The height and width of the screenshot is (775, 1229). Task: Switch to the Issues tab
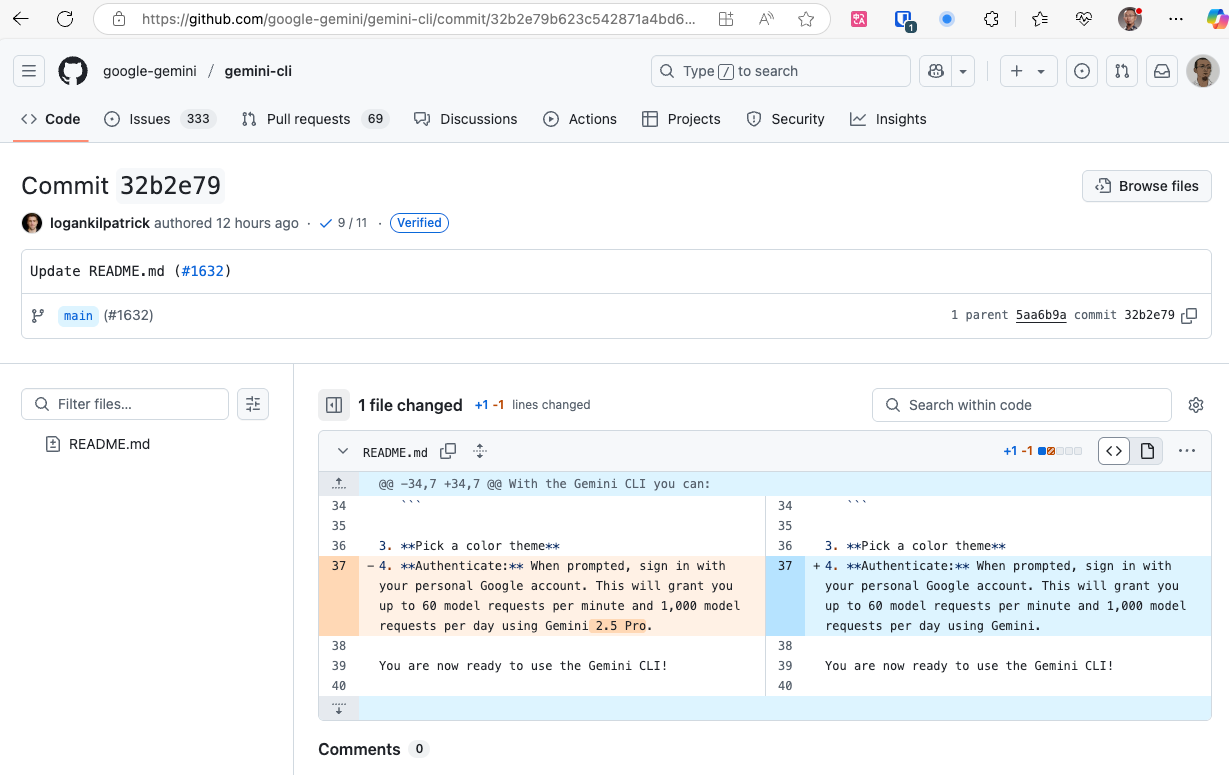point(159,119)
